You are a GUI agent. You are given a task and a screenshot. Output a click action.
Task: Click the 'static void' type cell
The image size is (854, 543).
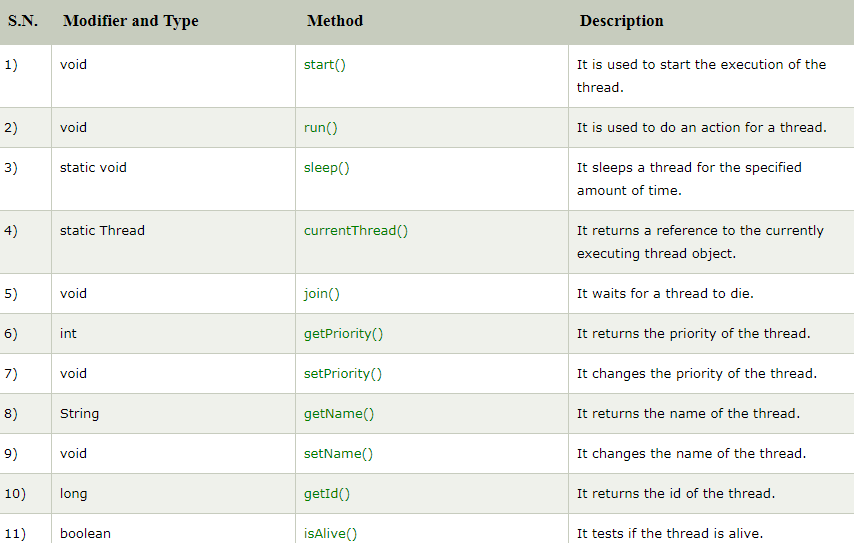click(93, 168)
